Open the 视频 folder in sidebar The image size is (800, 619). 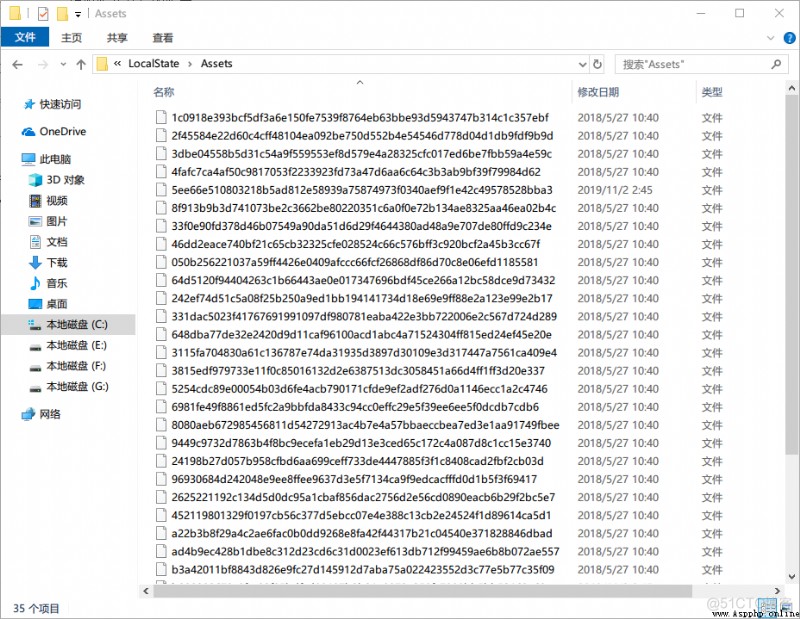pyautogui.click(x=48, y=201)
